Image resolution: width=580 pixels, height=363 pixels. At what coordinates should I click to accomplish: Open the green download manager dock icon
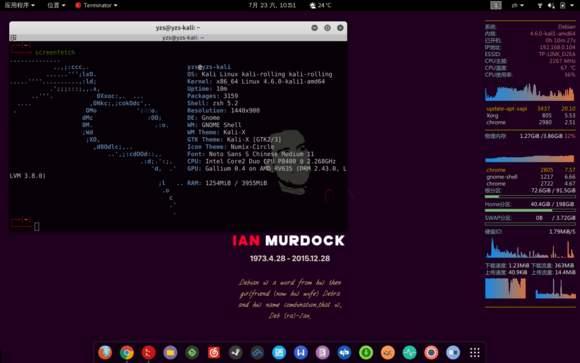click(x=366, y=353)
